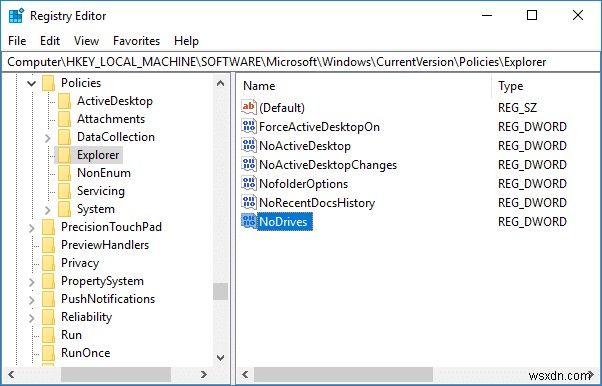The image size is (602, 386).
Task: Click the NoRecentDocsHistory DWORD icon
Action: tap(249, 202)
